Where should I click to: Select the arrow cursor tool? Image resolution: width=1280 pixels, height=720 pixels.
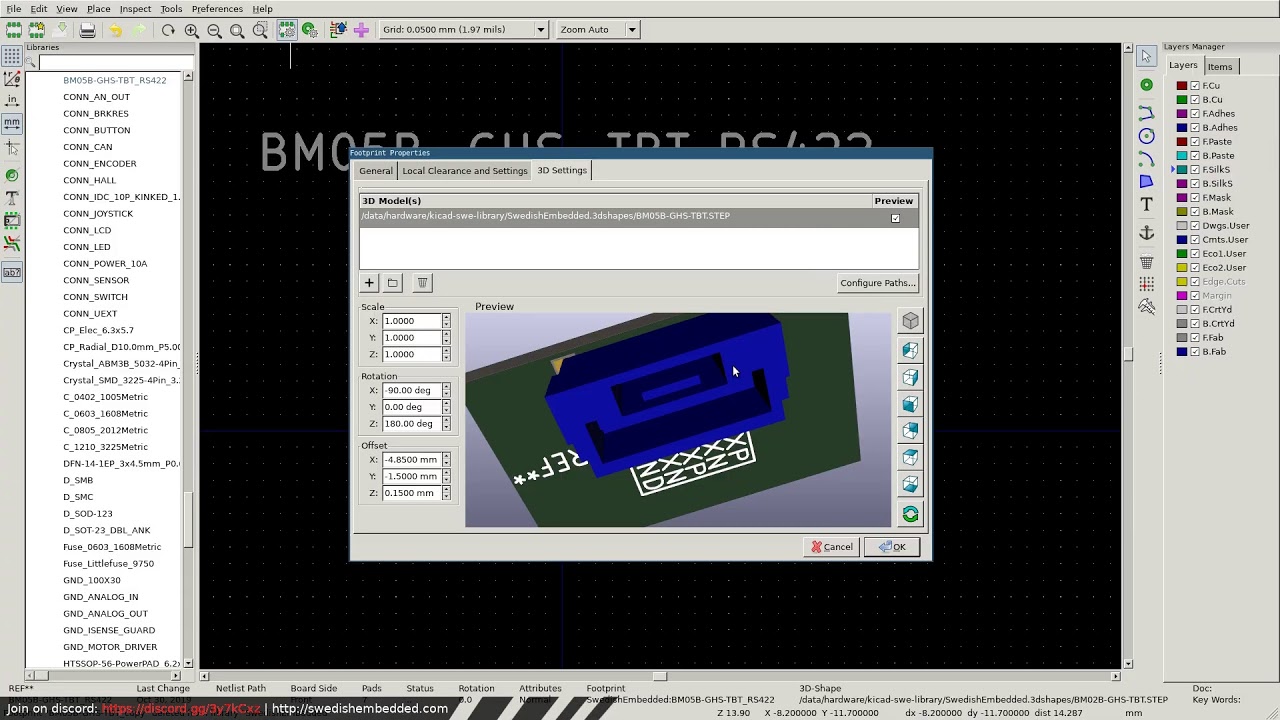click(x=1146, y=56)
